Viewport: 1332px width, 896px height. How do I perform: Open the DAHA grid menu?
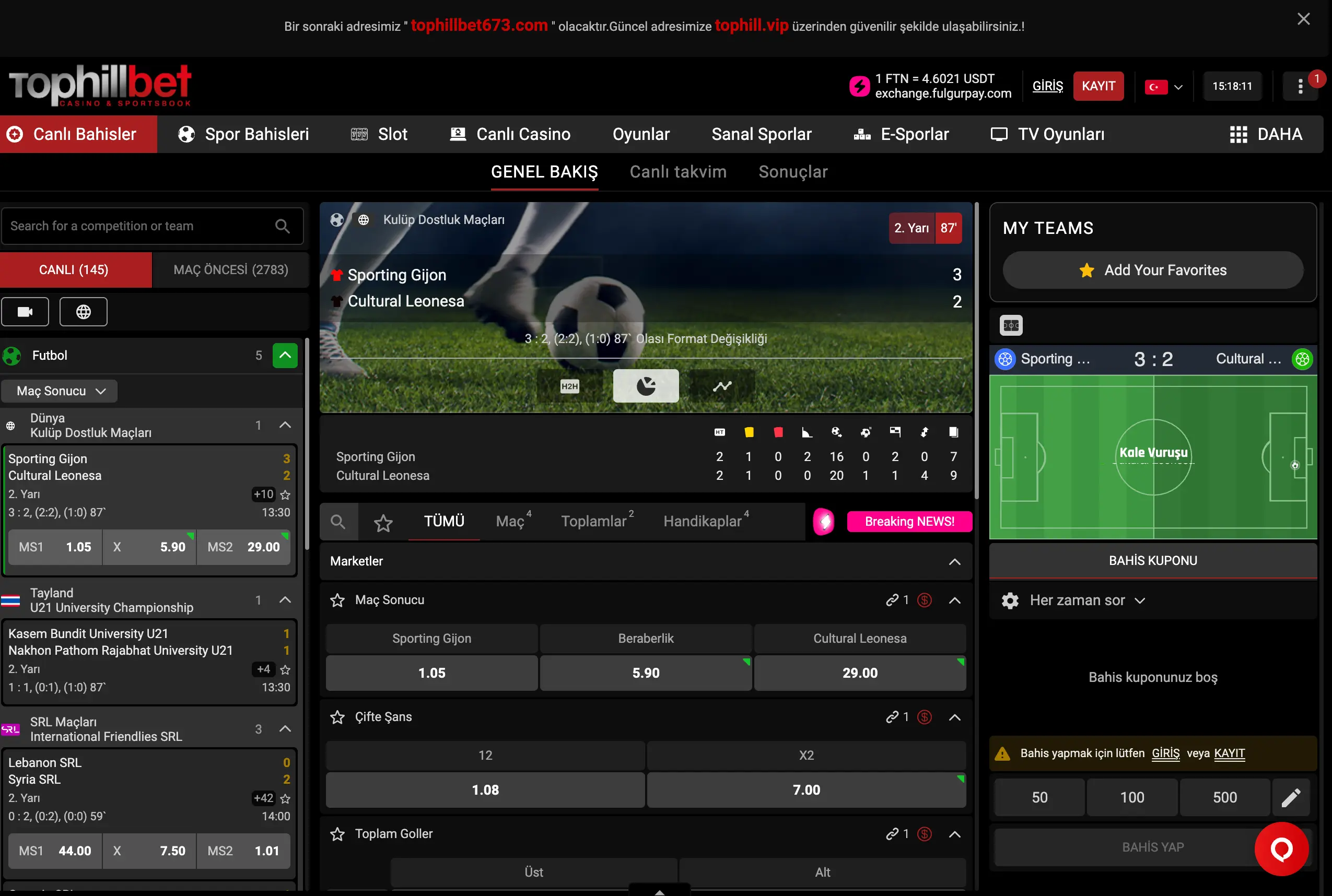pos(1266,134)
